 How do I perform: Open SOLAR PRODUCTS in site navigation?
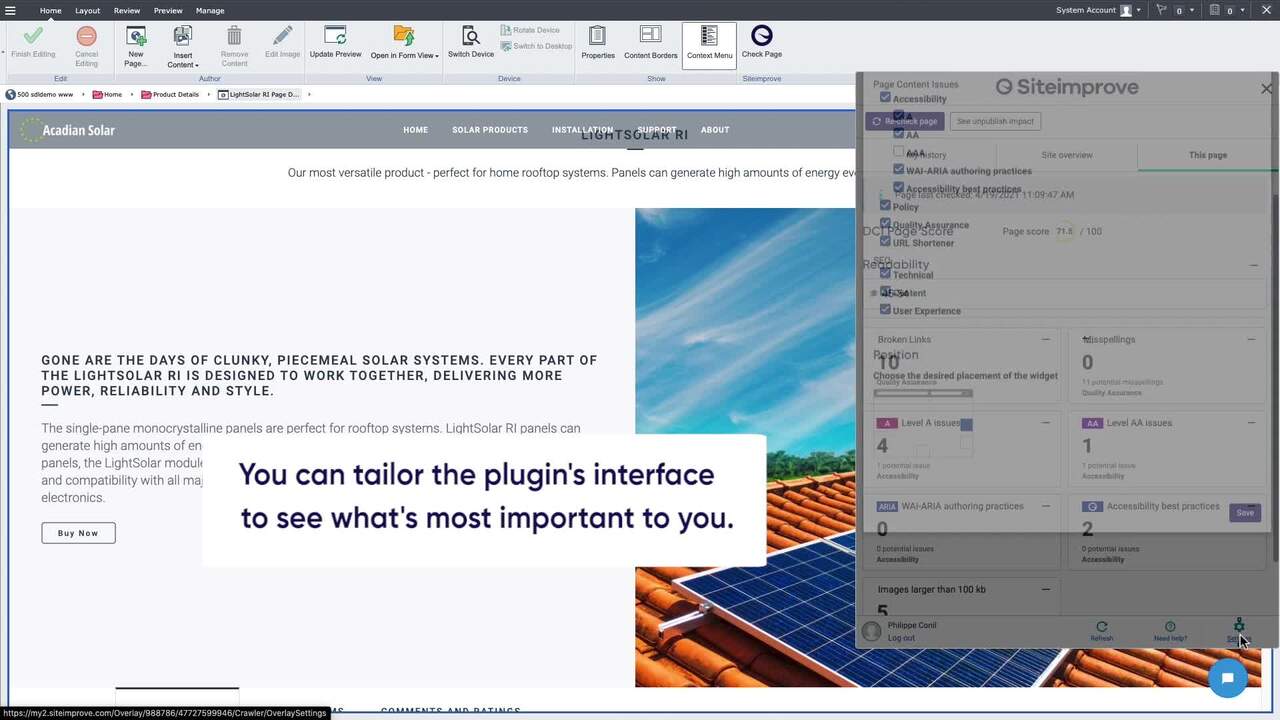[x=490, y=130]
